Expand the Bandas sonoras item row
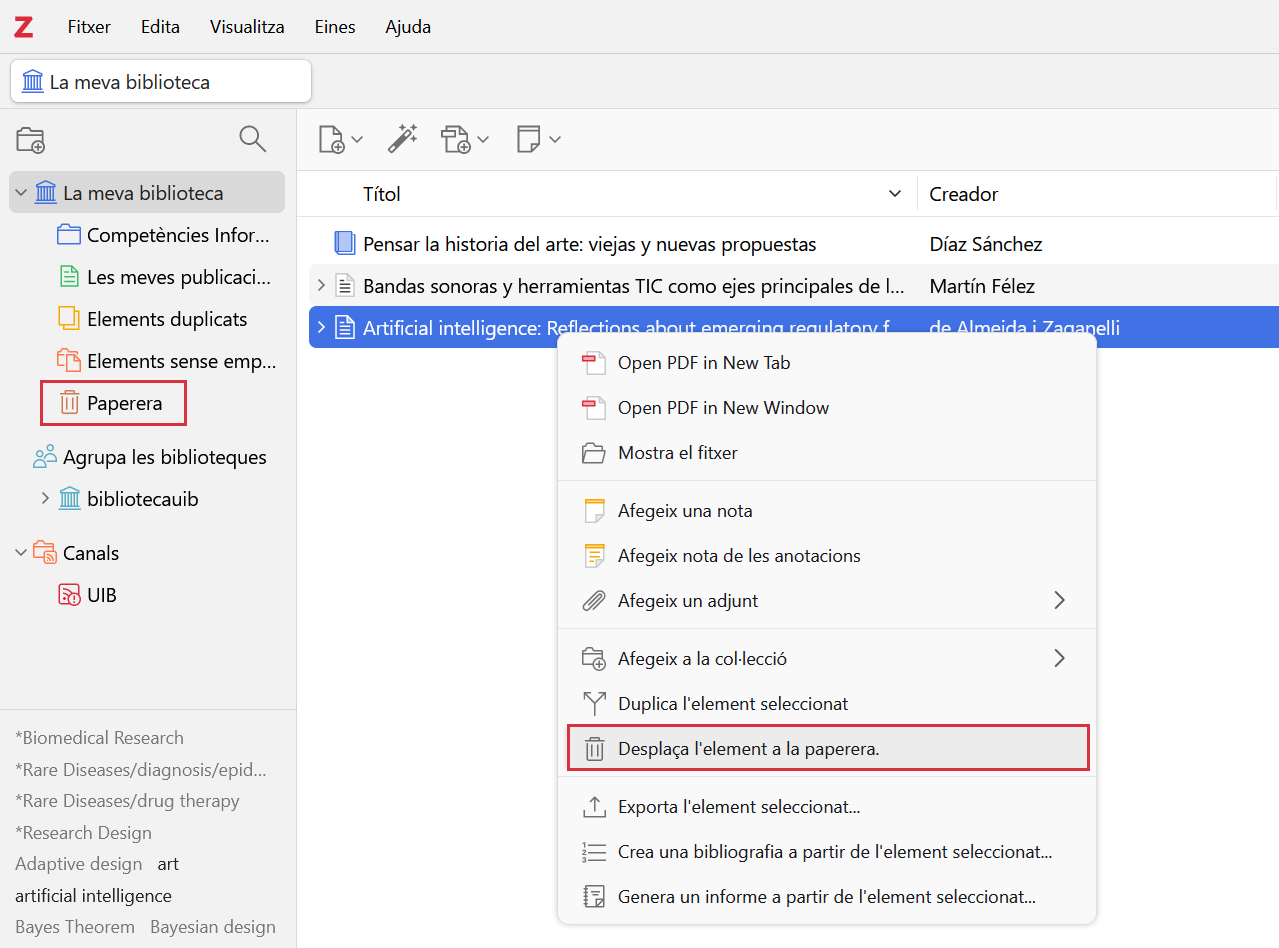This screenshot has height=948, width=1279. pyautogui.click(x=321, y=286)
